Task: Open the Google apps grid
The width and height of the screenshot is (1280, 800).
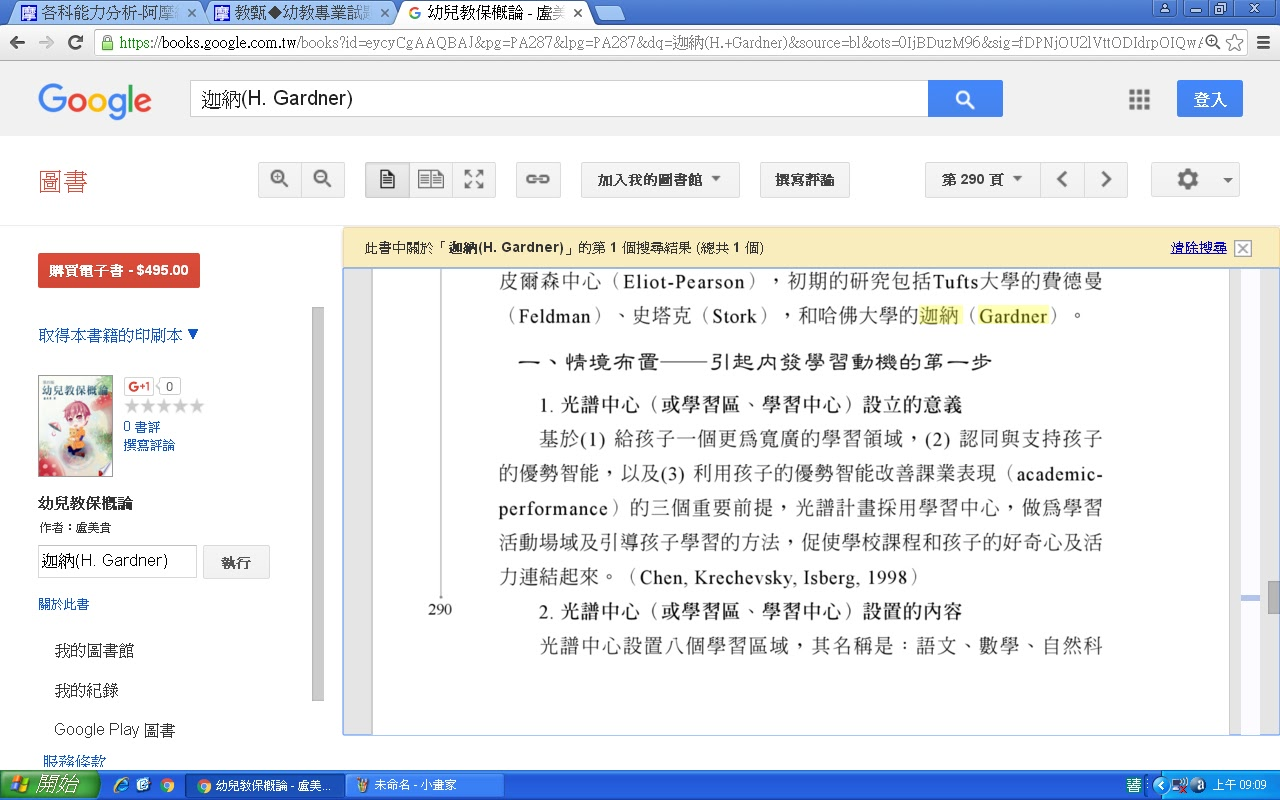Action: [x=1139, y=99]
